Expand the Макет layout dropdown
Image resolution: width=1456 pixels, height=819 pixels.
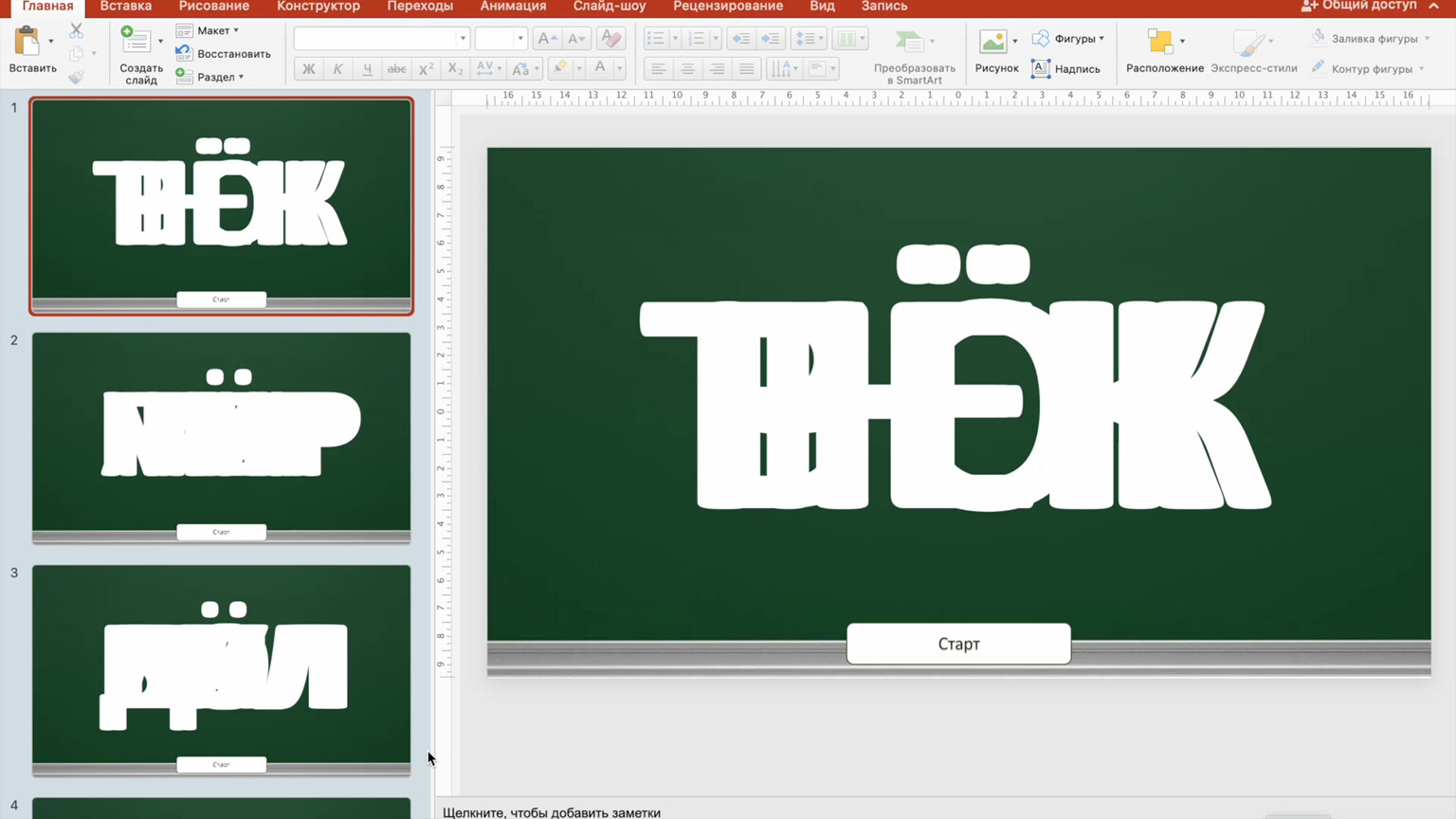tap(217, 30)
